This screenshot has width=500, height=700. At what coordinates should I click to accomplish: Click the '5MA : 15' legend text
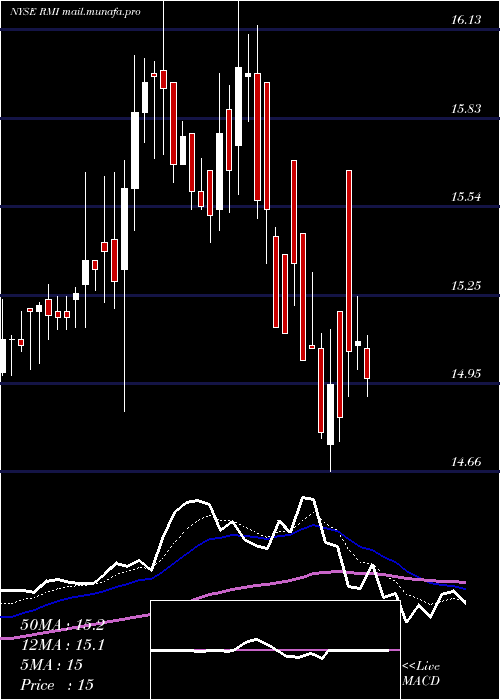(52, 665)
